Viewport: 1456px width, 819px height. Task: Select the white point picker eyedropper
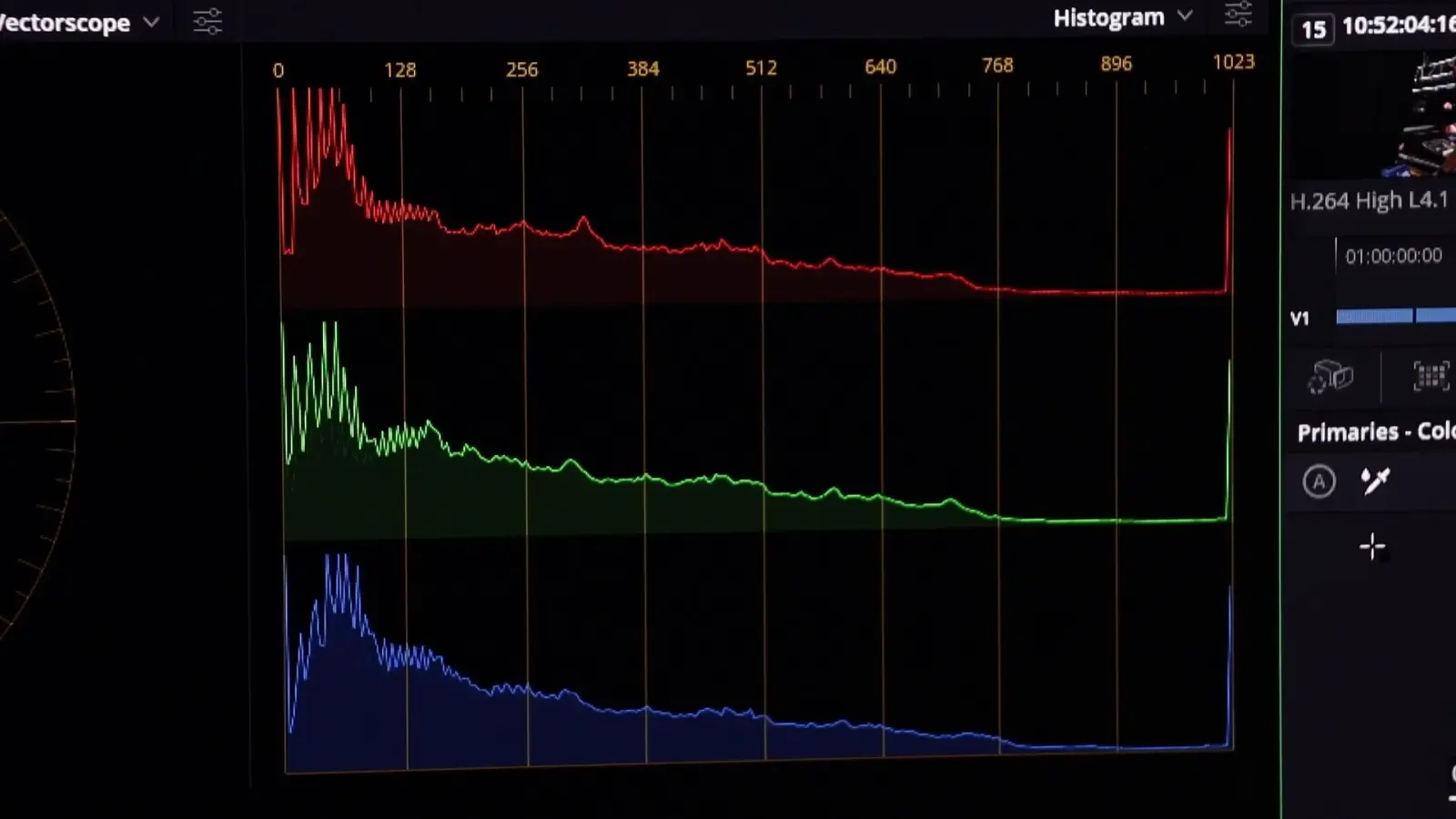(1375, 480)
